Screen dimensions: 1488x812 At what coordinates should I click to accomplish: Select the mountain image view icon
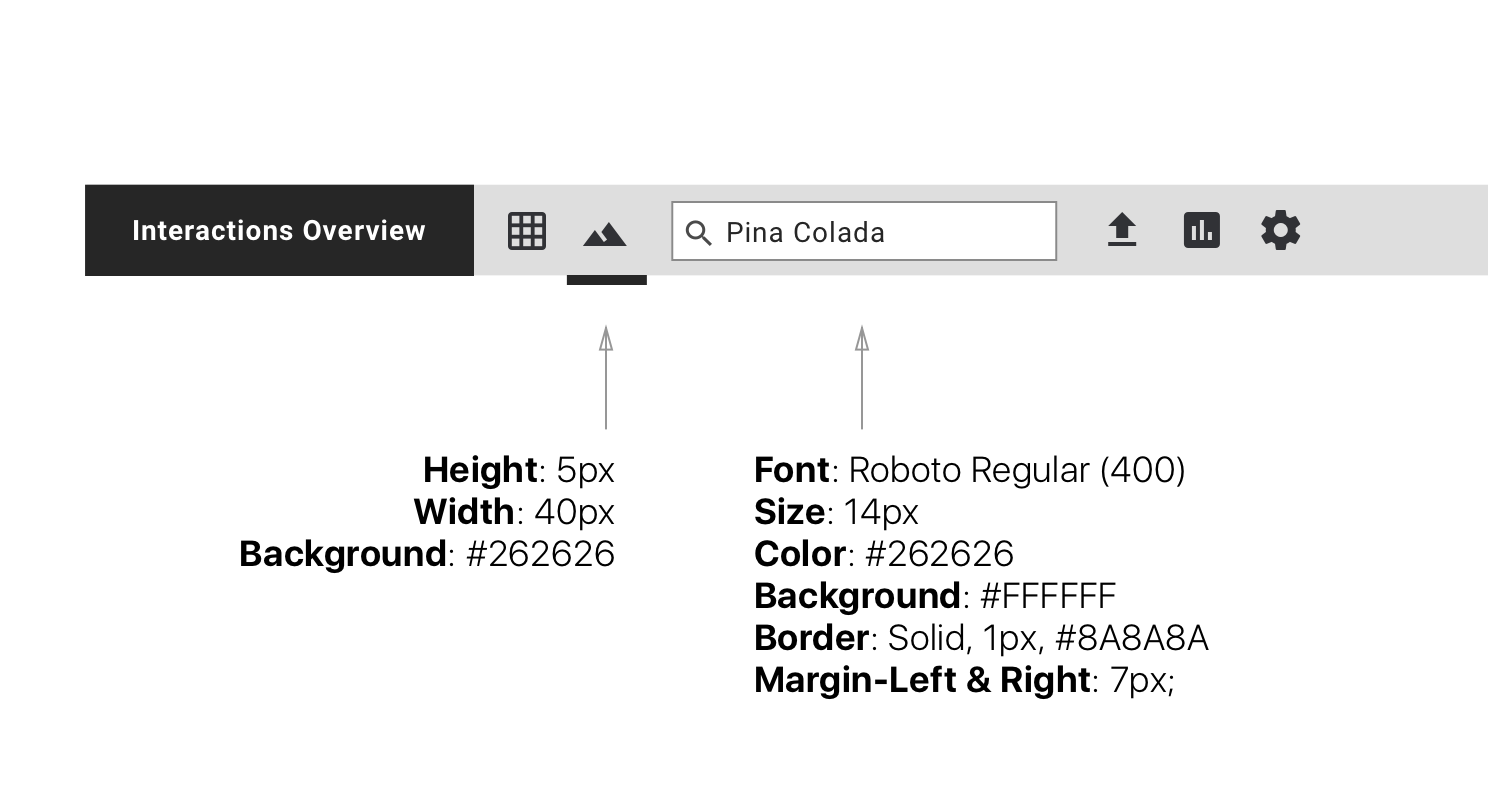pyautogui.click(x=604, y=235)
